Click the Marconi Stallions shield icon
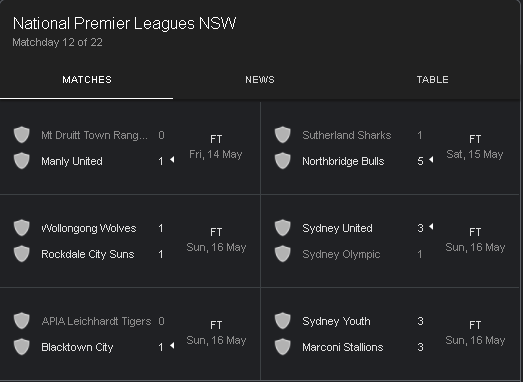 [x=283, y=347]
